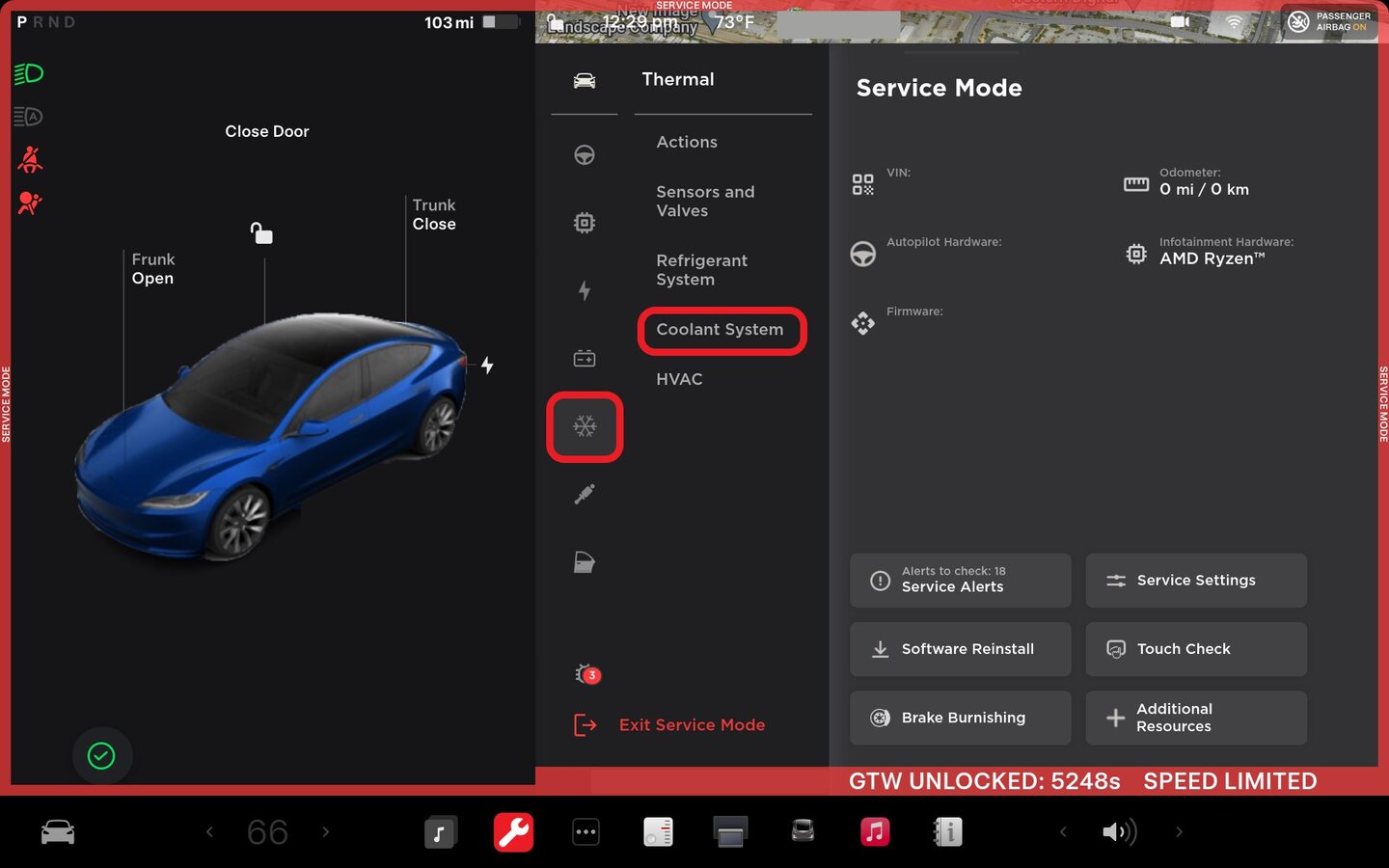
Task: Open the steering wheel sidebar section
Action: [x=584, y=155]
